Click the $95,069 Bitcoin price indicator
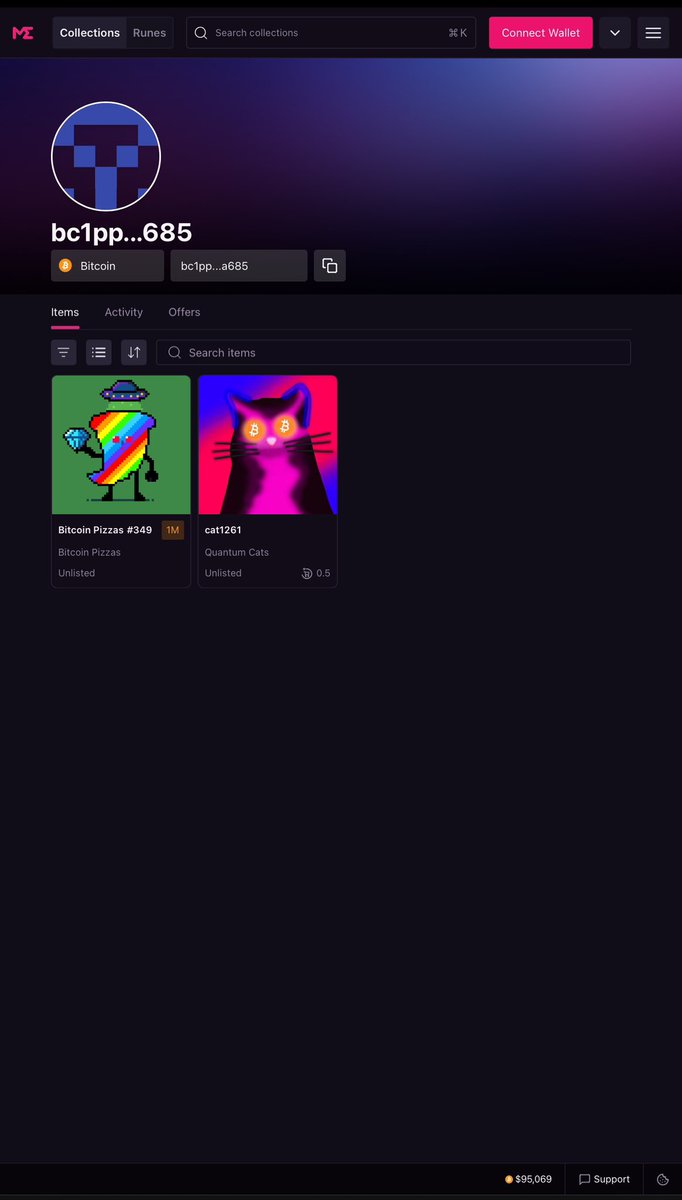The image size is (682, 1200). click(528, 1179)
